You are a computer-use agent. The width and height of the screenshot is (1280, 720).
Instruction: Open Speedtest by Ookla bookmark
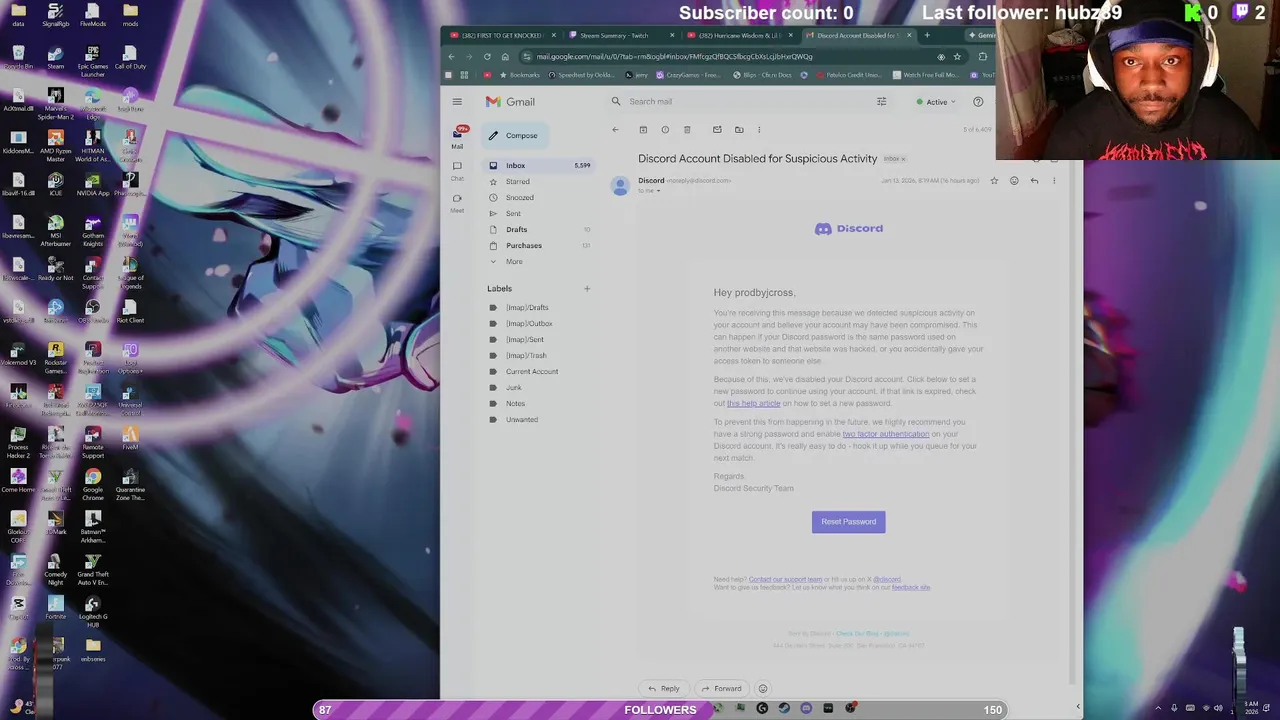(582, 75)
